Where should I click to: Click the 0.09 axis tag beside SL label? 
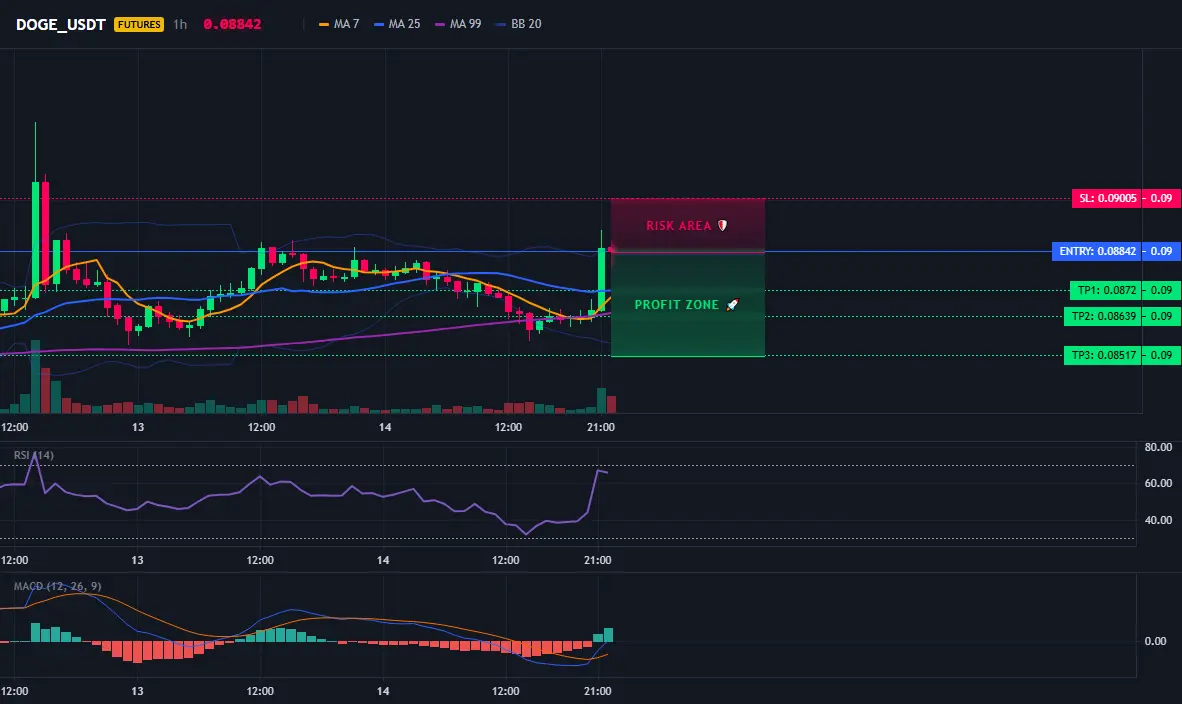[x=1162, y=198]
